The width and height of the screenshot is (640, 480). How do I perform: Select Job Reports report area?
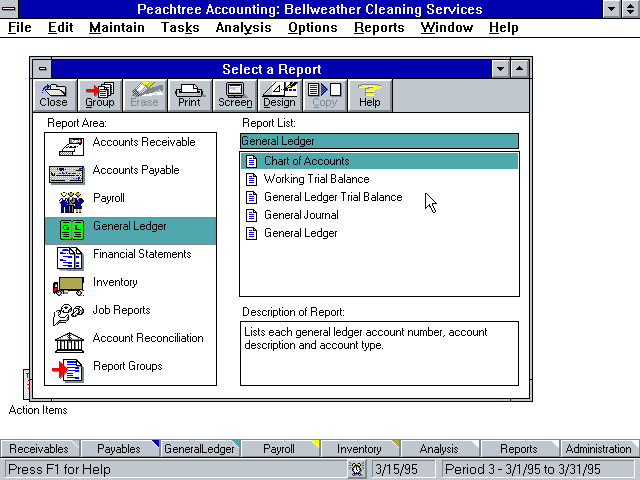tap(130, 315)
